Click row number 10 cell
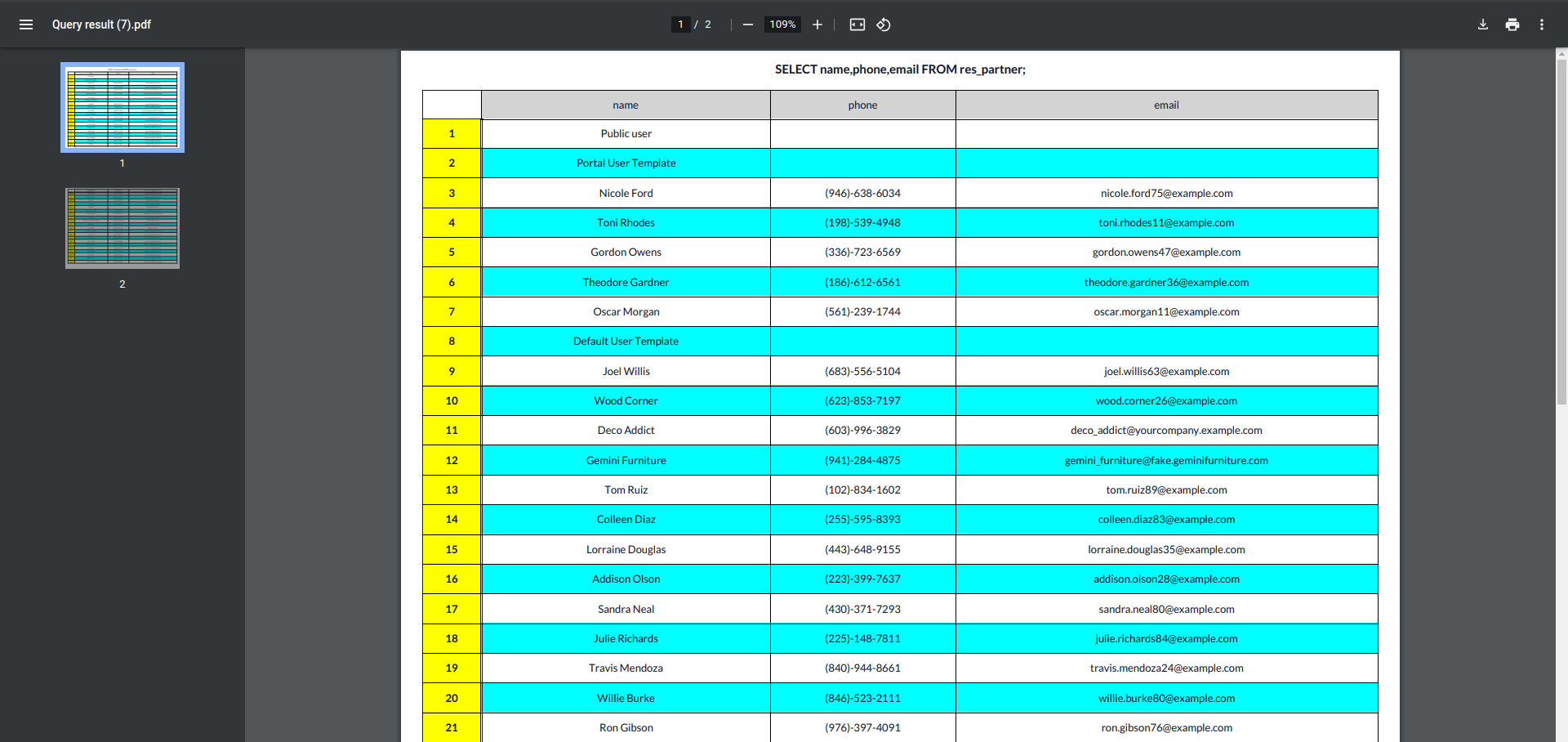The height and width of the screenshot is (742, 1568). tap(452, 400)
